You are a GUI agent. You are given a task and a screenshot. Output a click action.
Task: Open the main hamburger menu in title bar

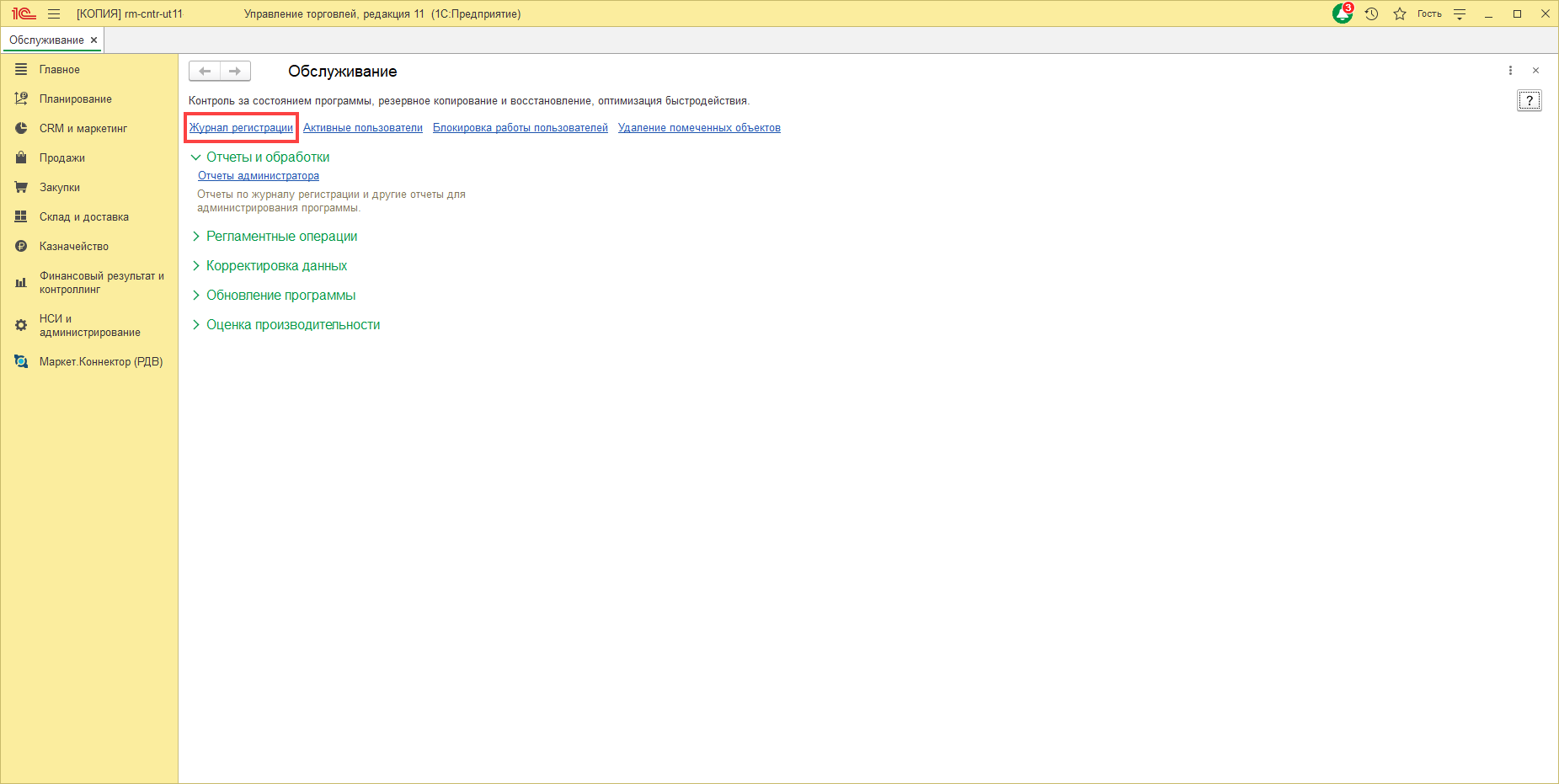[54, 13]
